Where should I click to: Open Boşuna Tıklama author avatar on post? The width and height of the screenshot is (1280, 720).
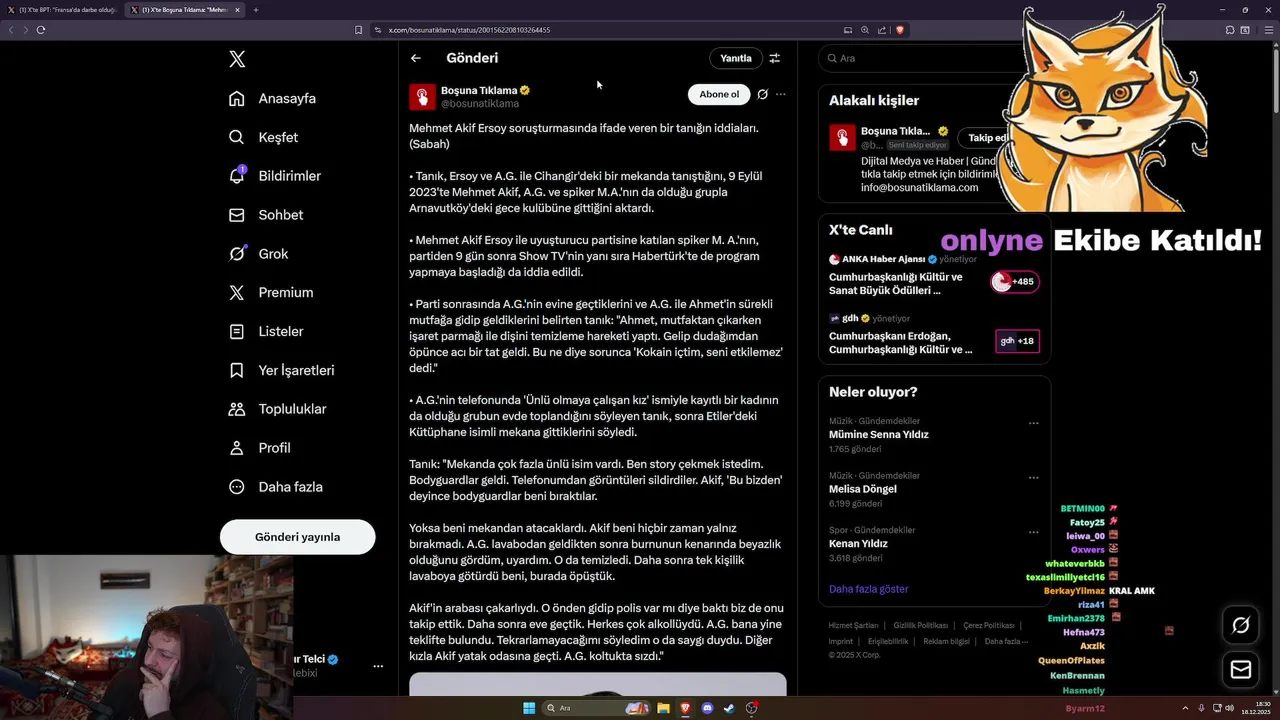(422, 96)
